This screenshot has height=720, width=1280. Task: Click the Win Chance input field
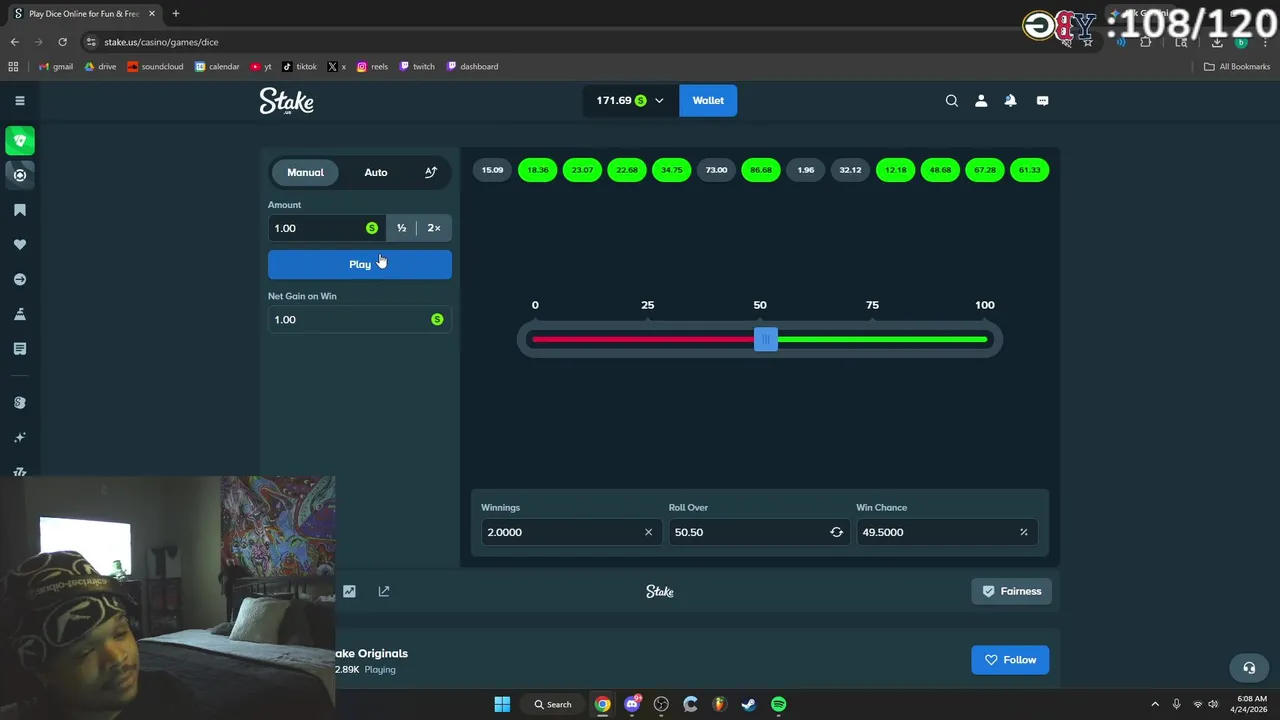946,532
